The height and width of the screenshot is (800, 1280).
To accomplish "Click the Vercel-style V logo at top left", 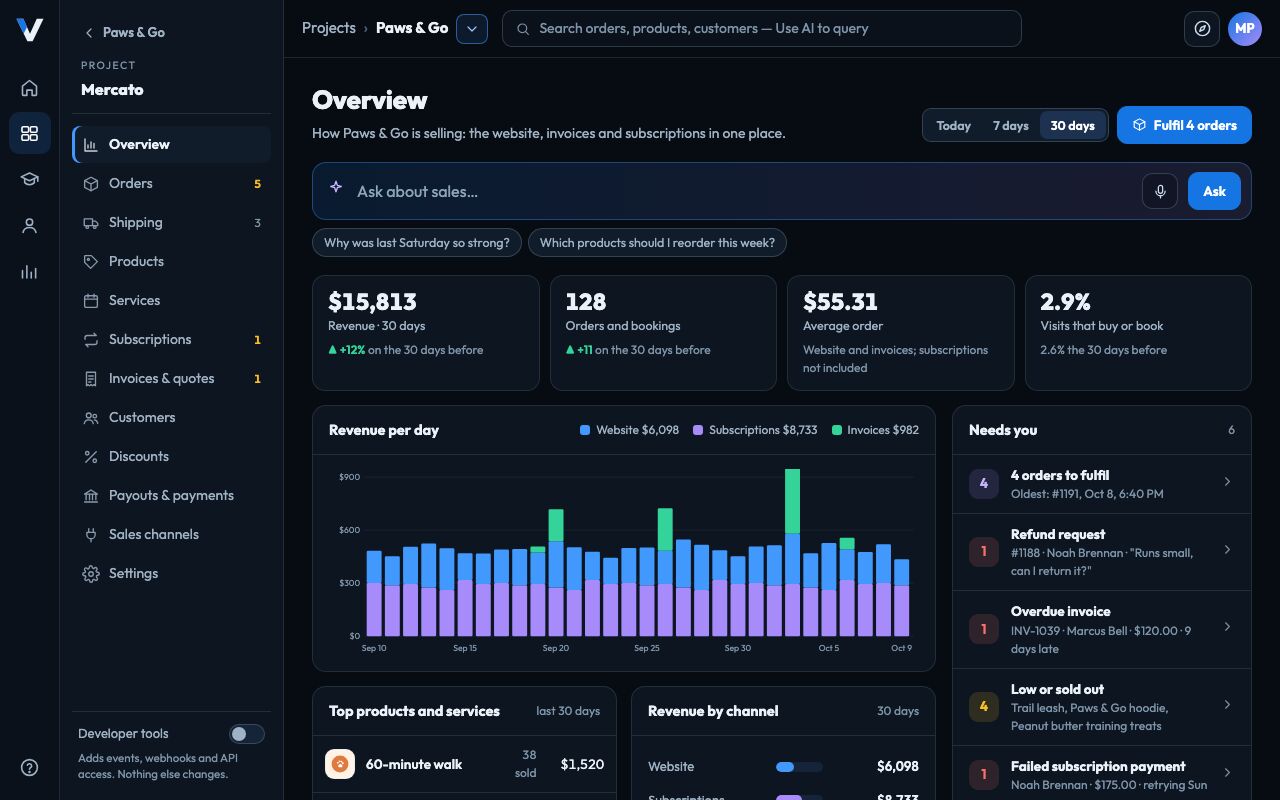I will (x=29, y=30).
